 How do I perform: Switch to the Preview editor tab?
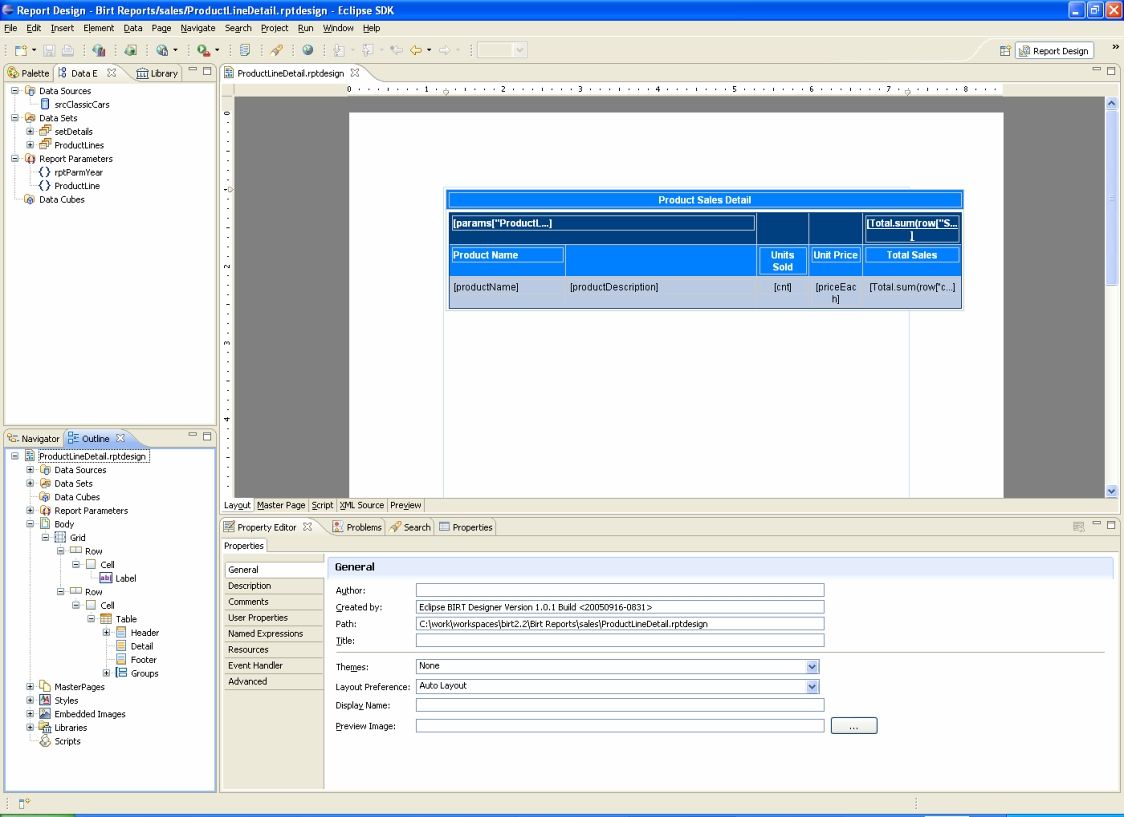click(x=405, y=505)
